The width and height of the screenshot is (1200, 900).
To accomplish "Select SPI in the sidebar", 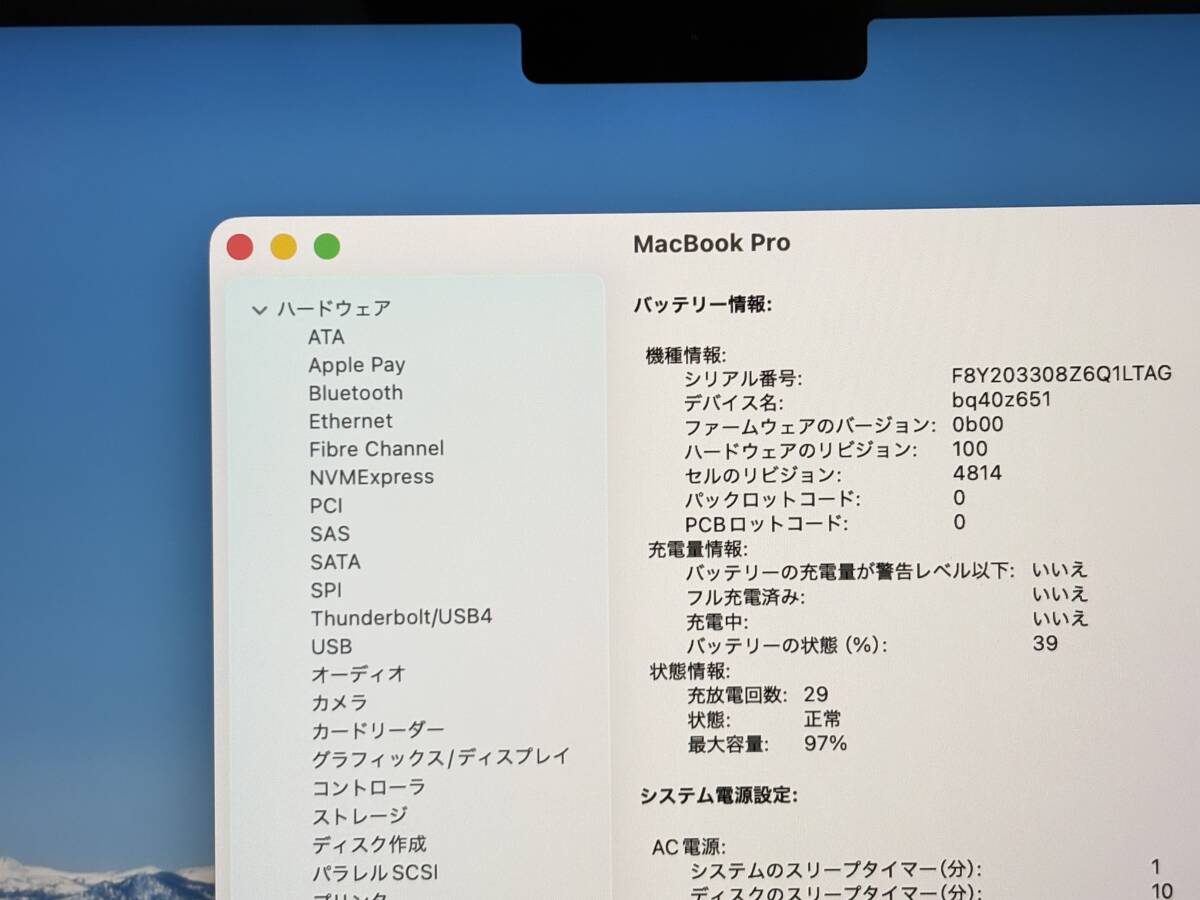I will [326, 590].
